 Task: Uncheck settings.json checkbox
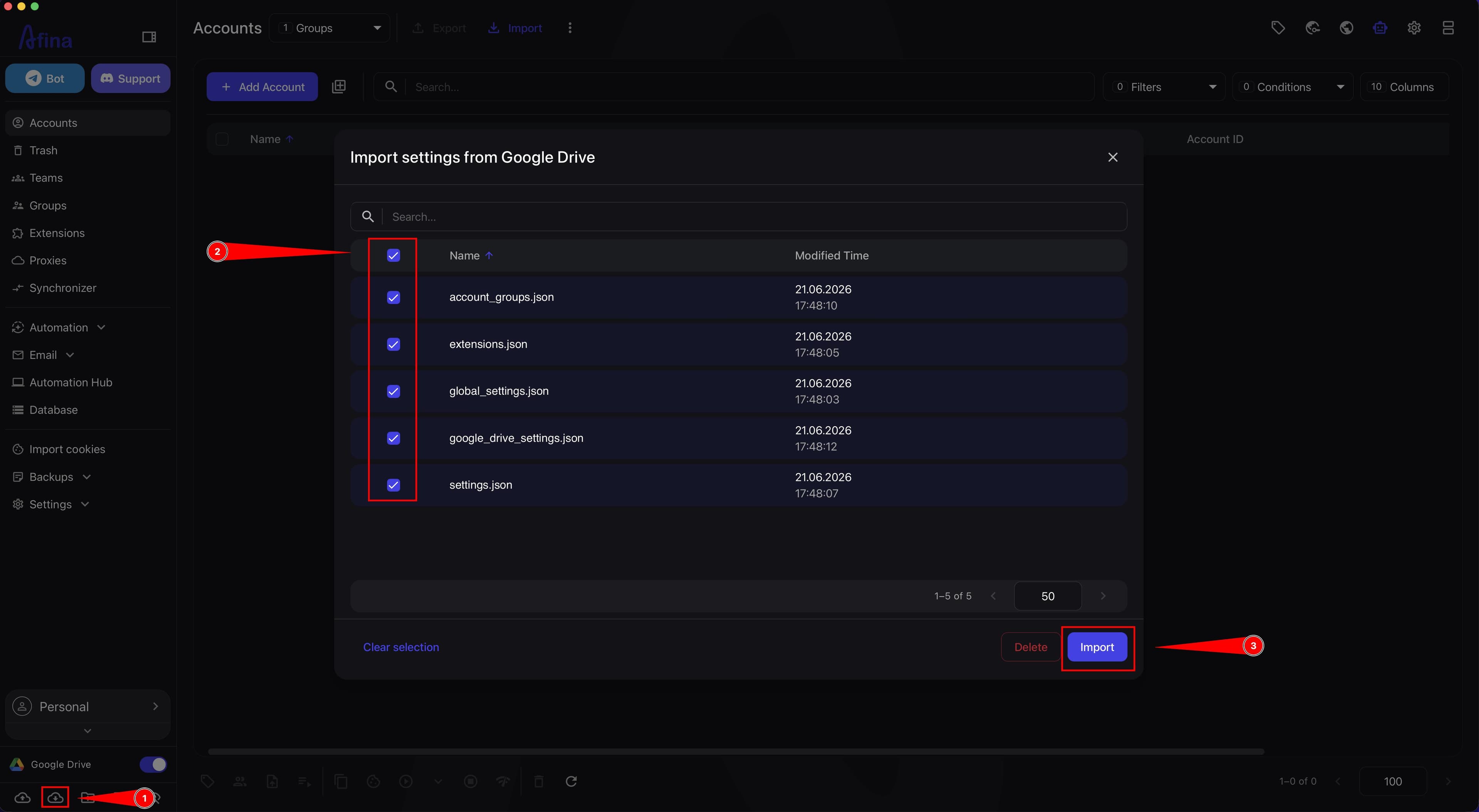(393, 485)
